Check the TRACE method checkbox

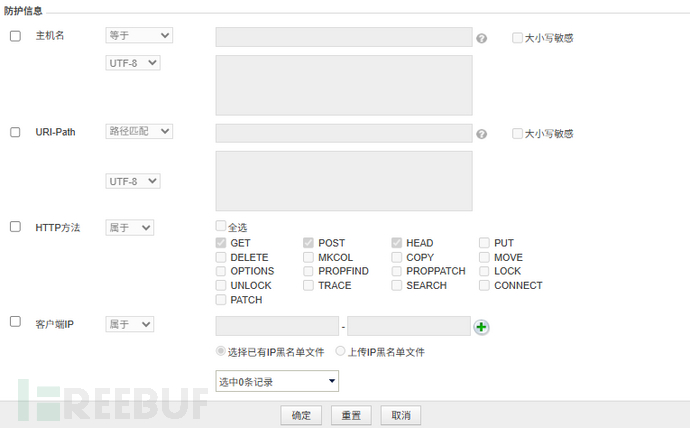pyautogui.click(x=308, y=285)
